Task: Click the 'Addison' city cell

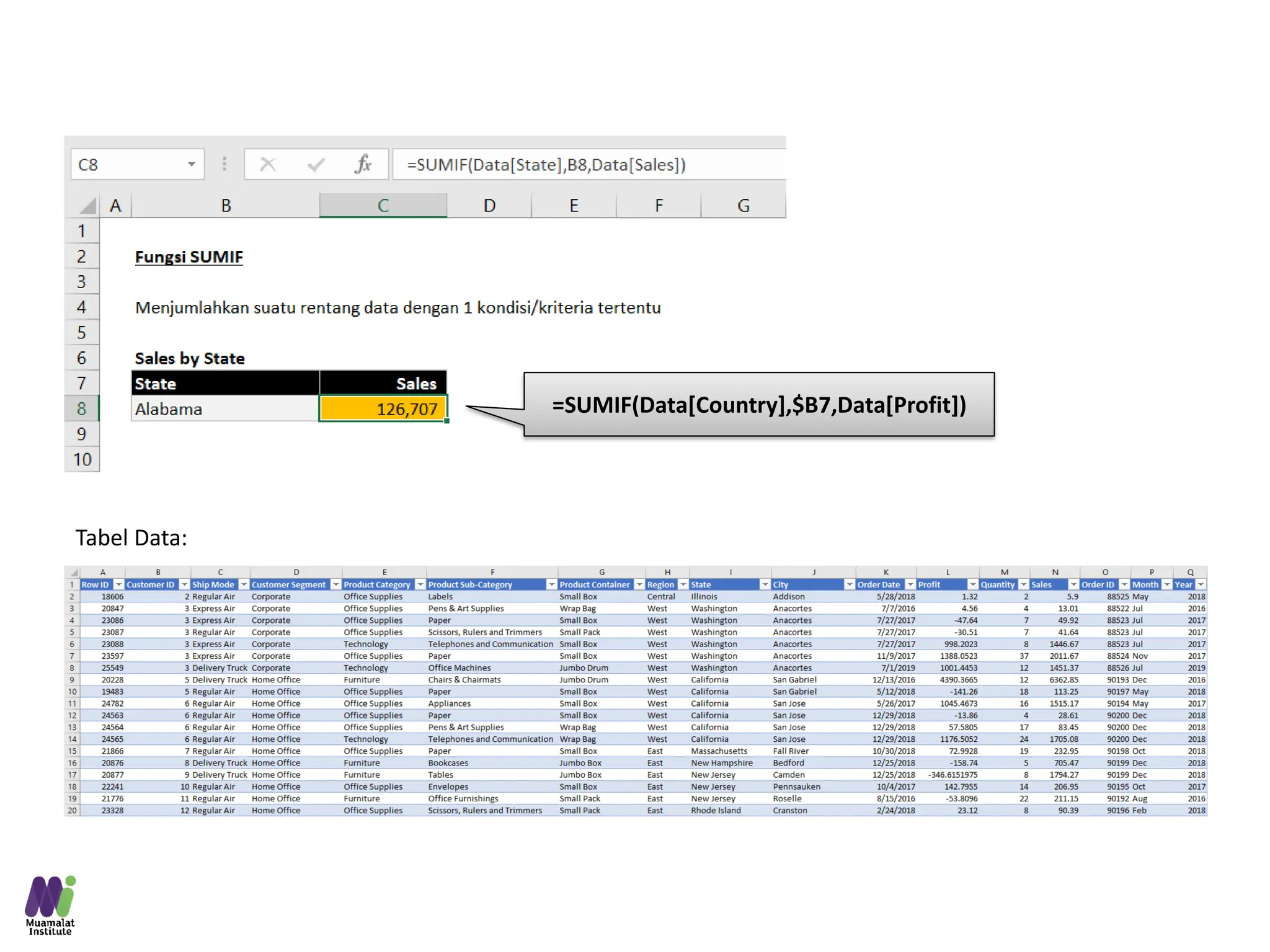Action: tap(814, 596)
